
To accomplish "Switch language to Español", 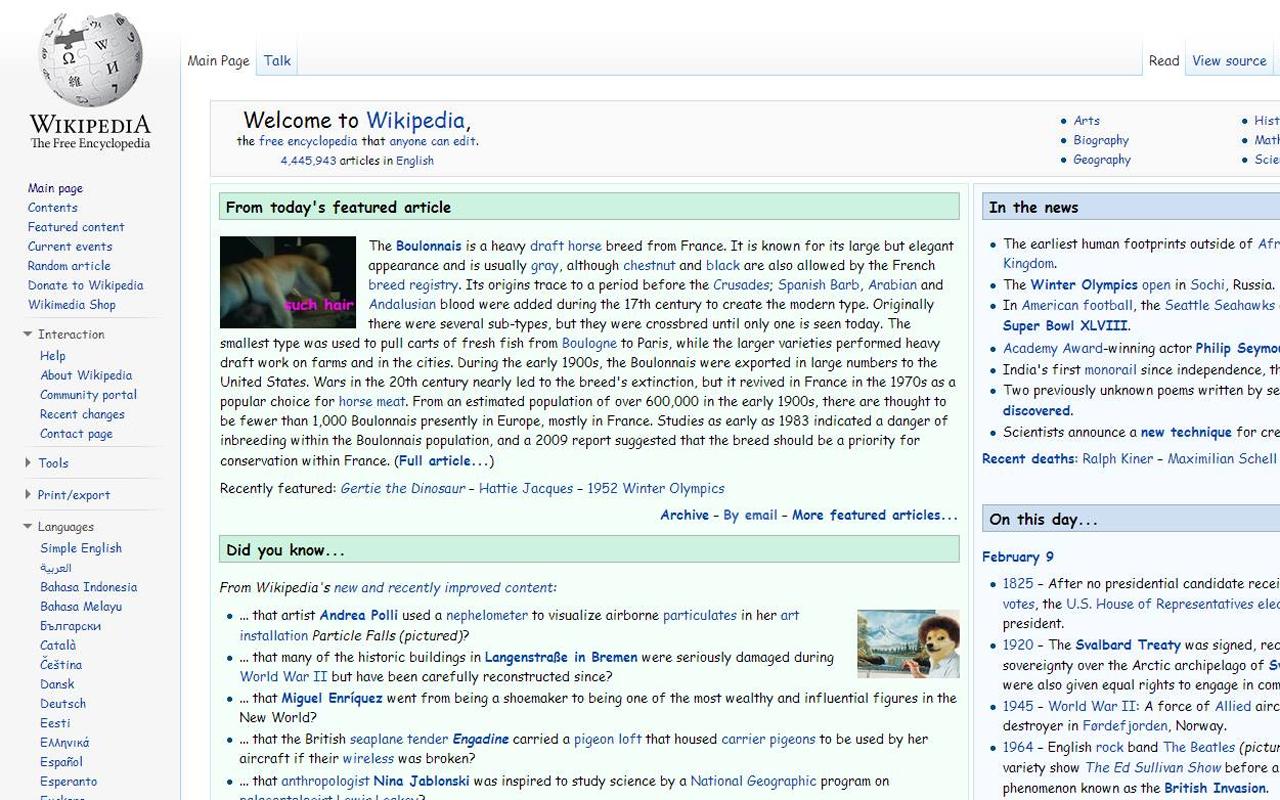I will point(61,762).
